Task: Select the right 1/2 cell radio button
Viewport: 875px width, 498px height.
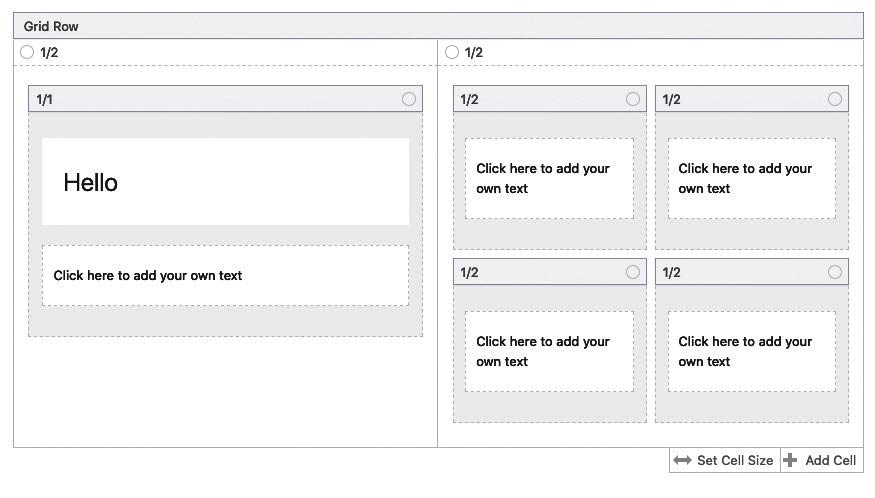Action: (452, 52)
